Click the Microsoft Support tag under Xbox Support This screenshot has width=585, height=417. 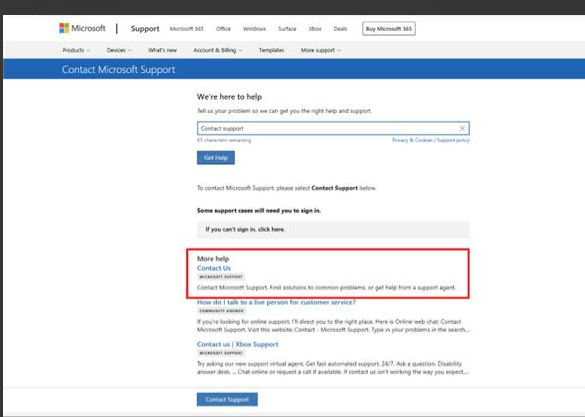point(221,353)
